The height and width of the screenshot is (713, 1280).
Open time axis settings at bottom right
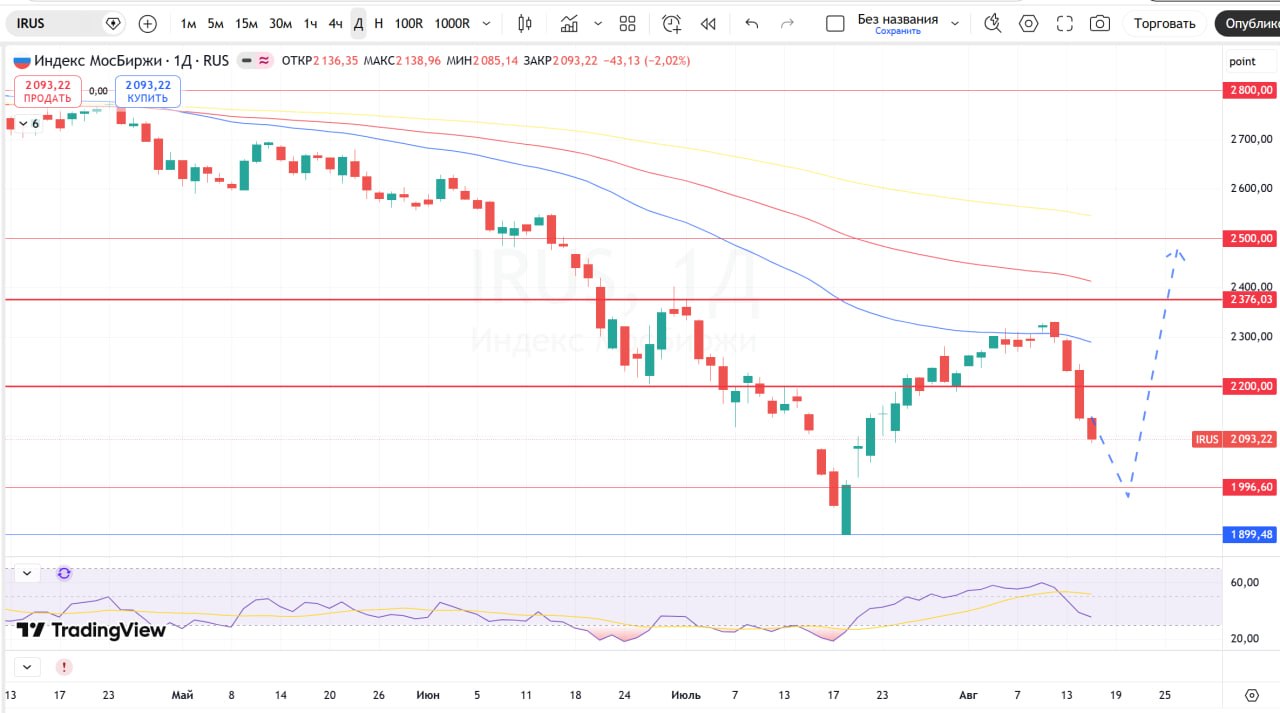pyautogui.click(x=1251, y=694)
